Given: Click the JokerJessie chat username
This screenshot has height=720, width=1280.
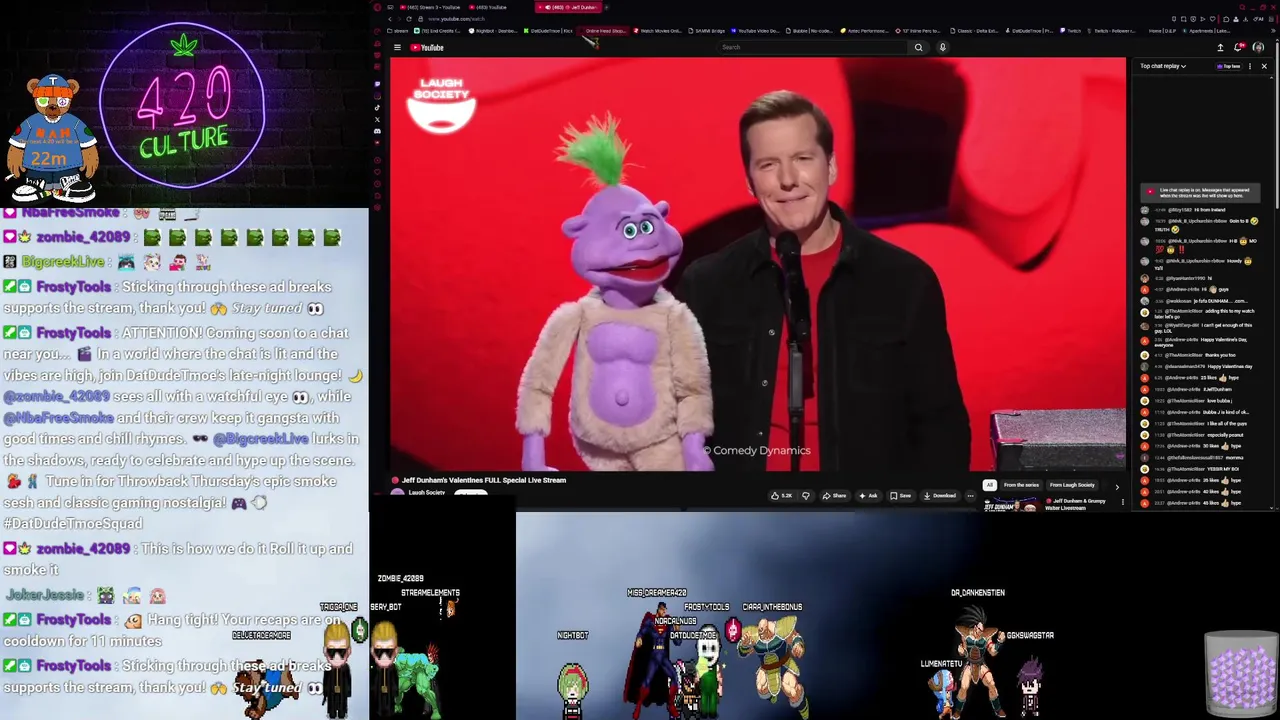Looking at the screenshot, I should [x=45, y=595].
